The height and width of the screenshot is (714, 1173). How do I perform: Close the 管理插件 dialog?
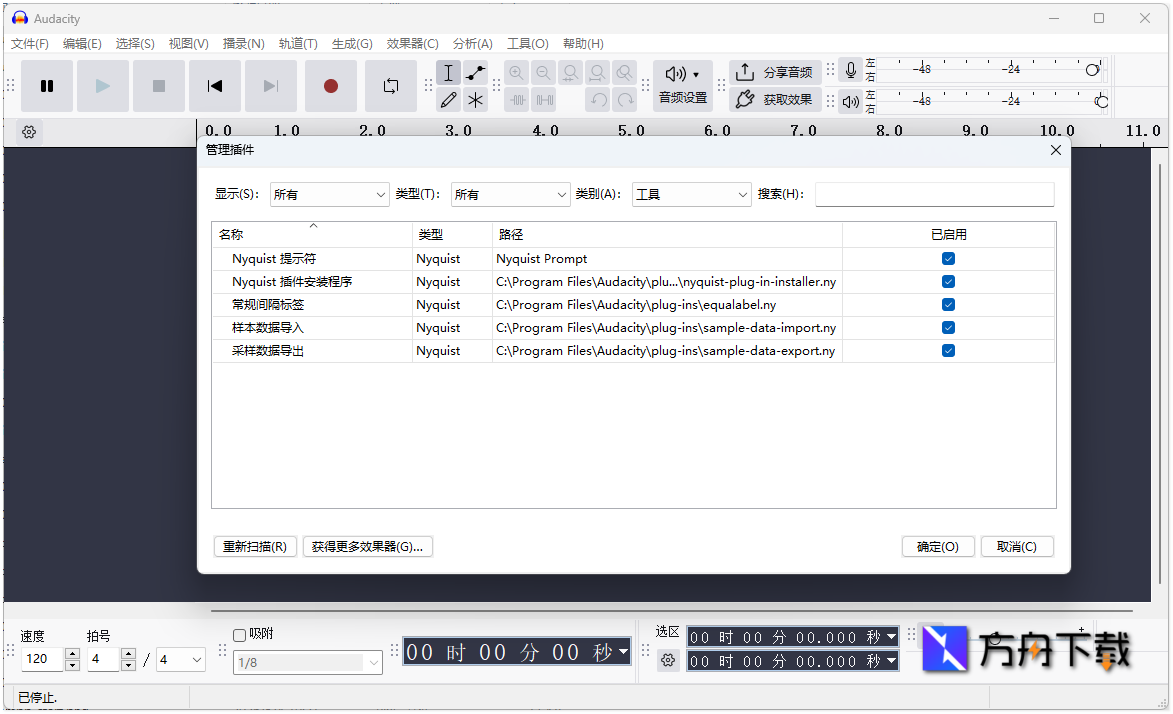(x=1056, y=150)
